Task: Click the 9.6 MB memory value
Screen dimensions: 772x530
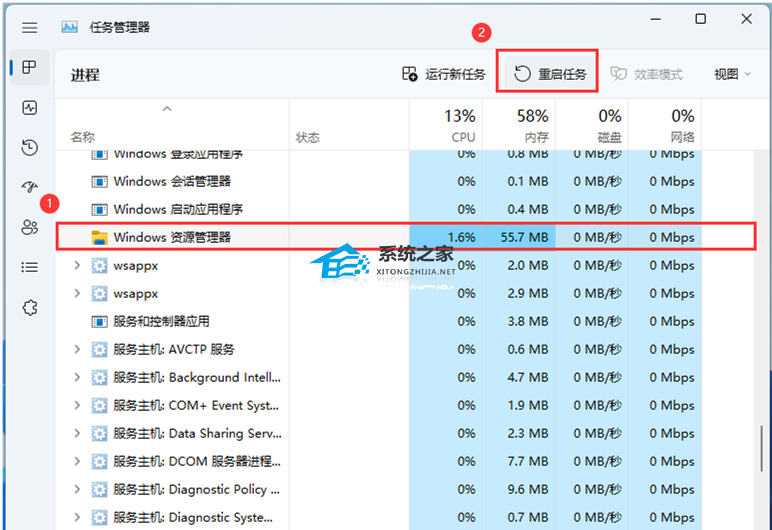Action: pyautogui.click(x=528, y=490)
